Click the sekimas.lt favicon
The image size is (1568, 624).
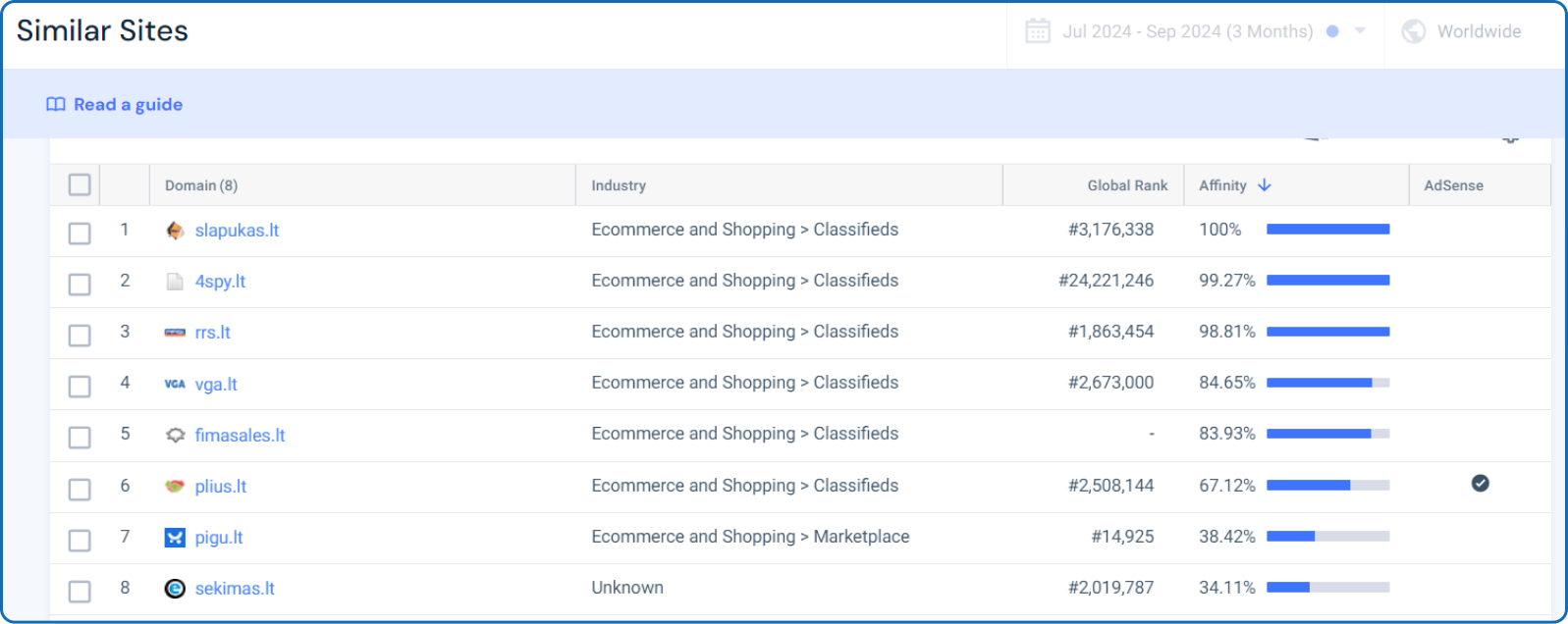tap(175, 588)
